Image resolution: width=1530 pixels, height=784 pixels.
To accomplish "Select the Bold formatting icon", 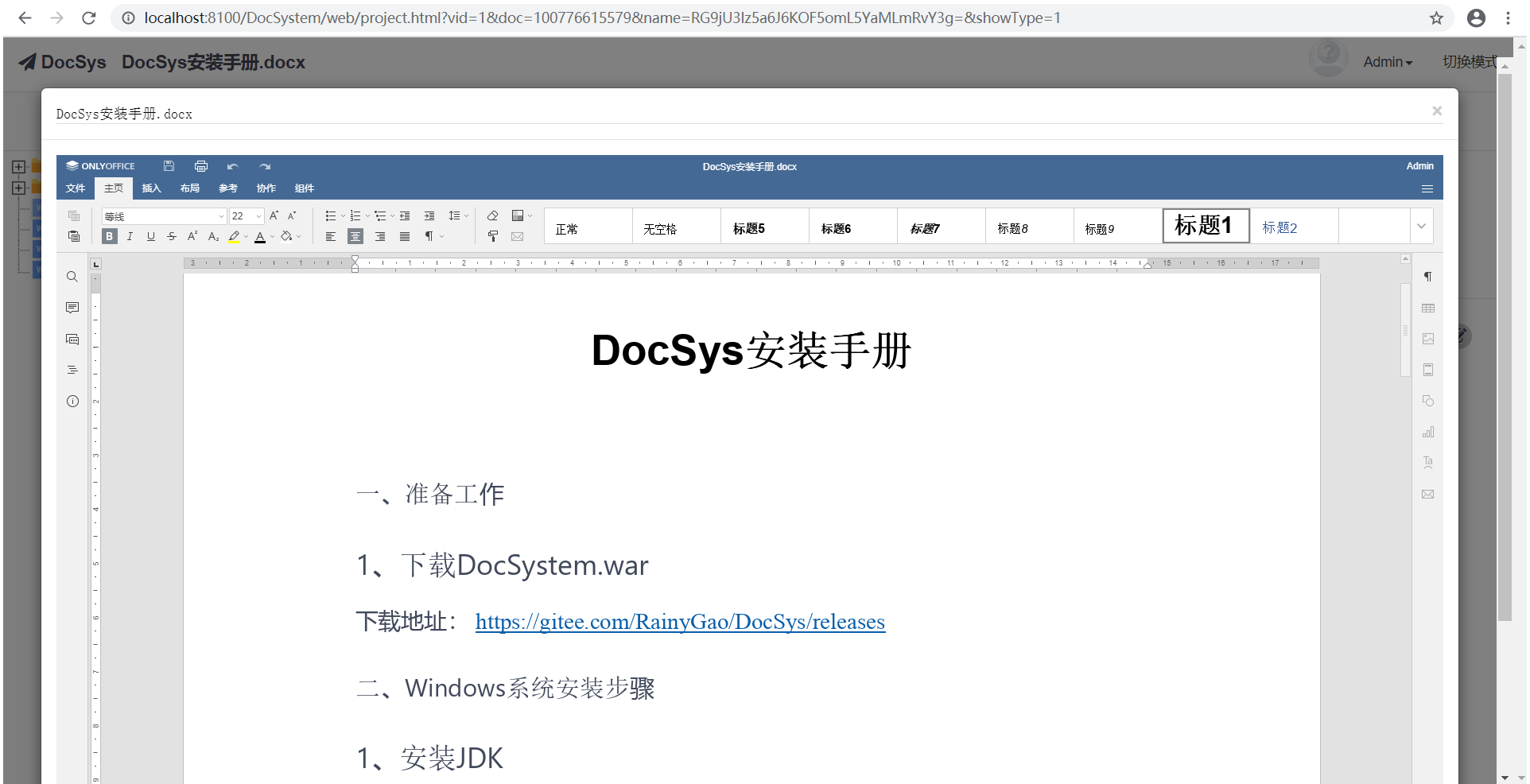I will [110, 236].
